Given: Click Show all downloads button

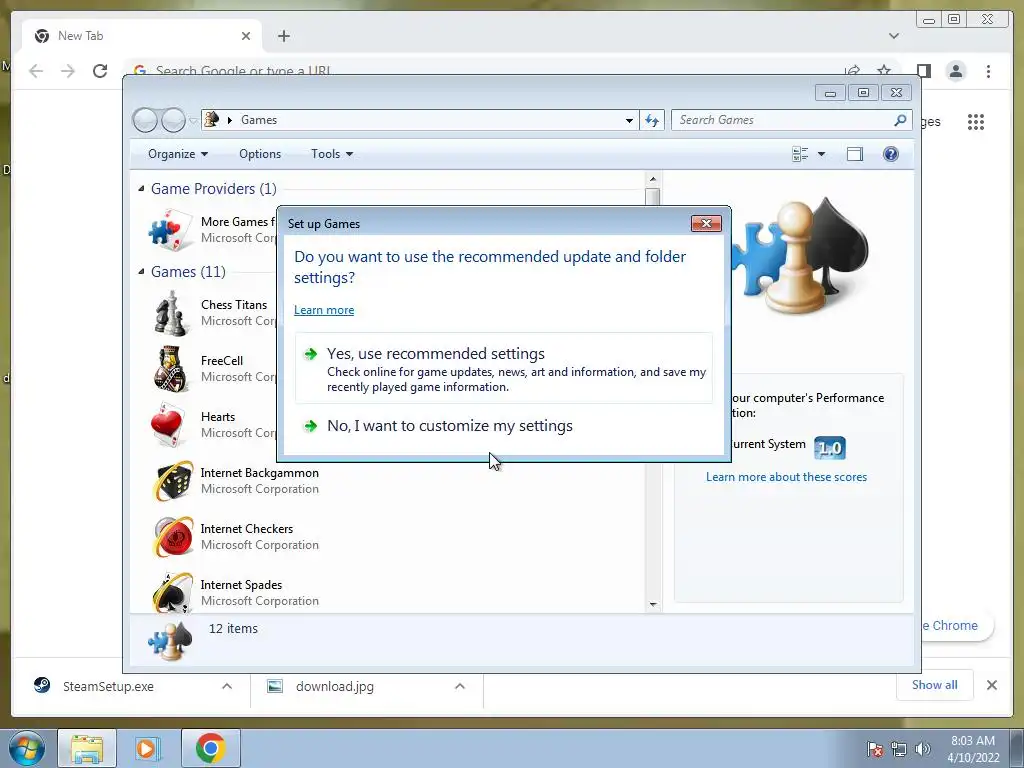Looking at the screenshot, I should coord(935,684).
